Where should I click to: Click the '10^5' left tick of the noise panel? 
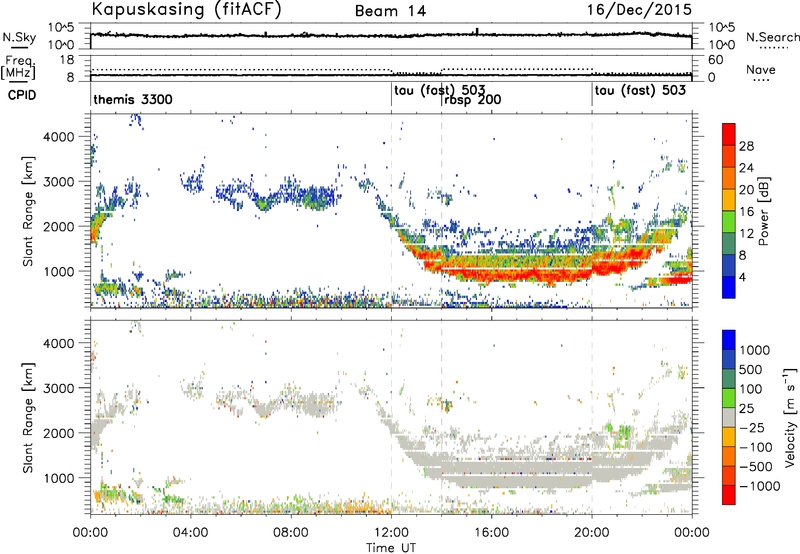(x=62, y=27)
